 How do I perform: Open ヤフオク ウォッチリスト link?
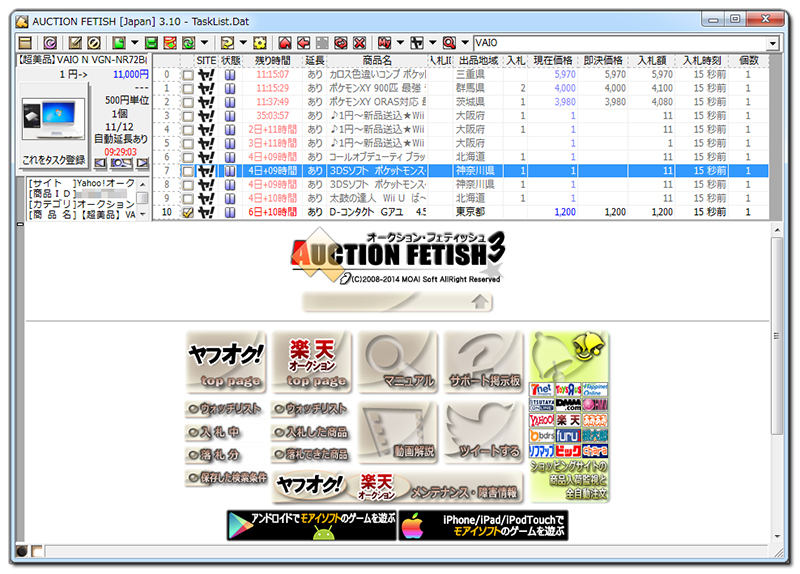coord(225,409)
